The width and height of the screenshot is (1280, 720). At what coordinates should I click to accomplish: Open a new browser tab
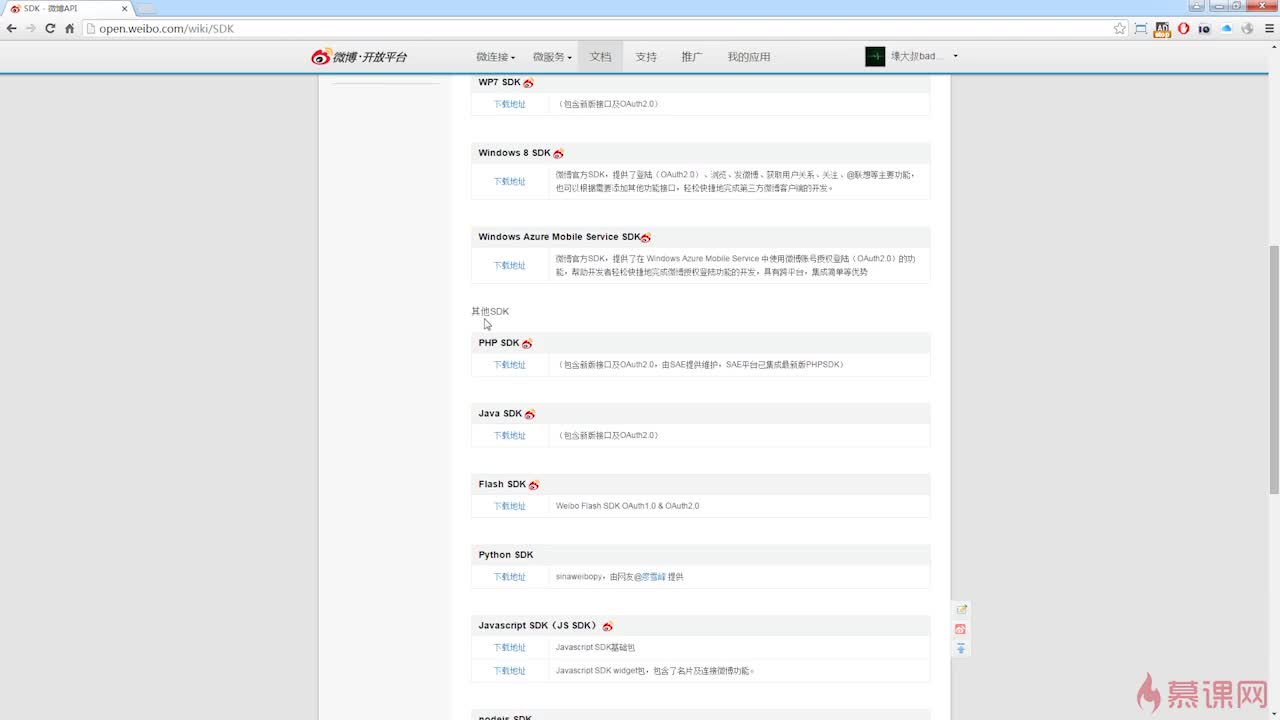(146, 9)
